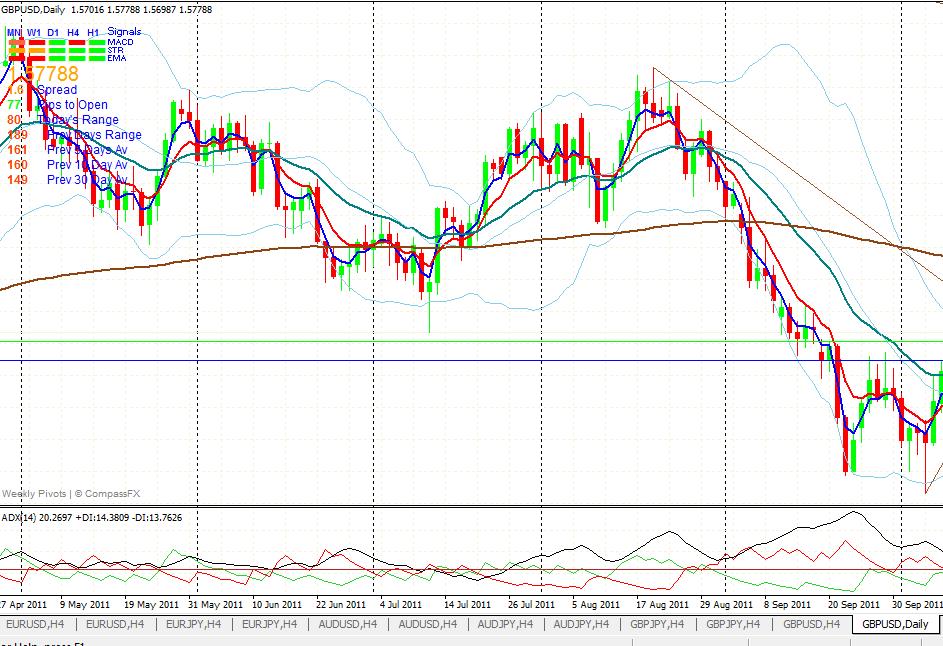Toggle the W1 timeframe header

[33, 32]
